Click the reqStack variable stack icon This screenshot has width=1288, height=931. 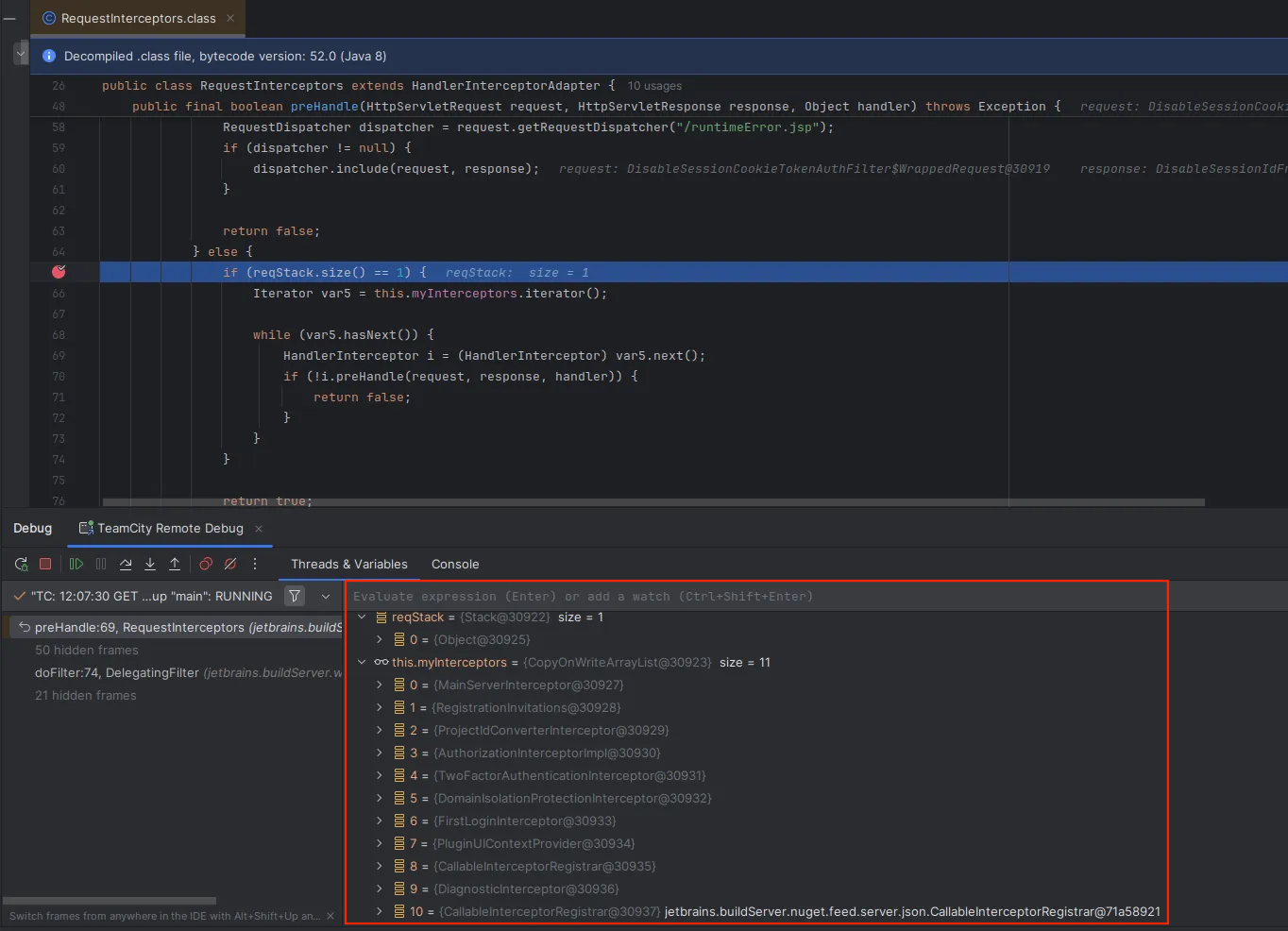[381, 617]
